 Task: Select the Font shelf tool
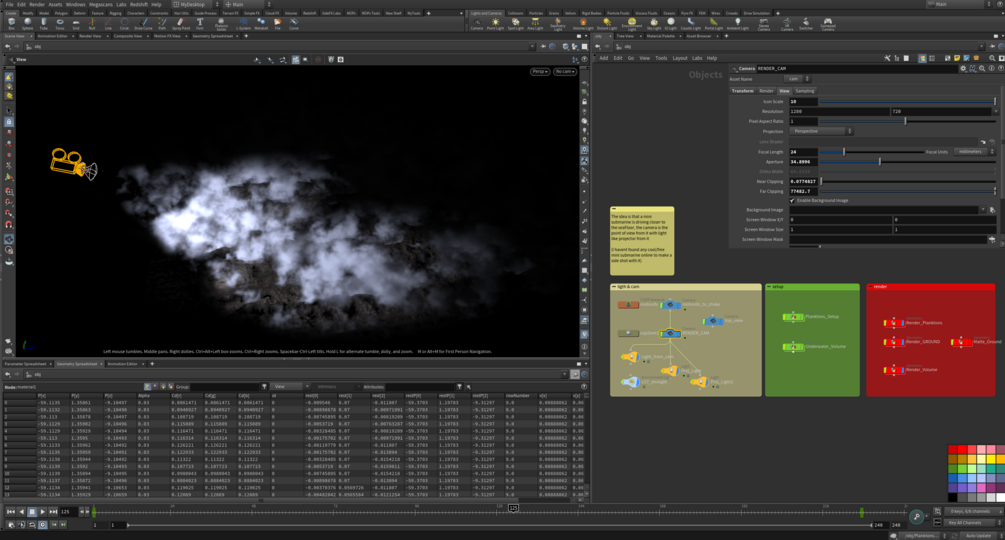pos(199,24)
